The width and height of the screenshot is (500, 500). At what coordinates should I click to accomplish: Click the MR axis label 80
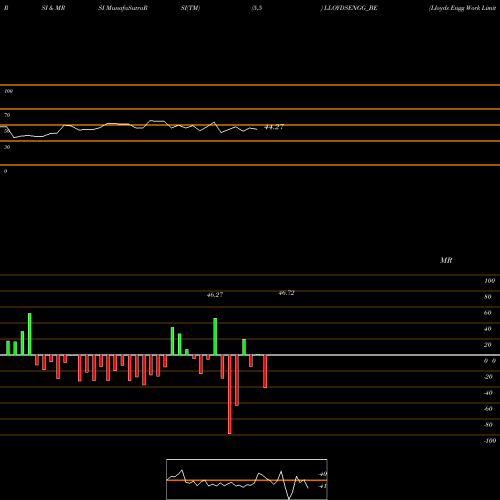click(x=488, y=297)
